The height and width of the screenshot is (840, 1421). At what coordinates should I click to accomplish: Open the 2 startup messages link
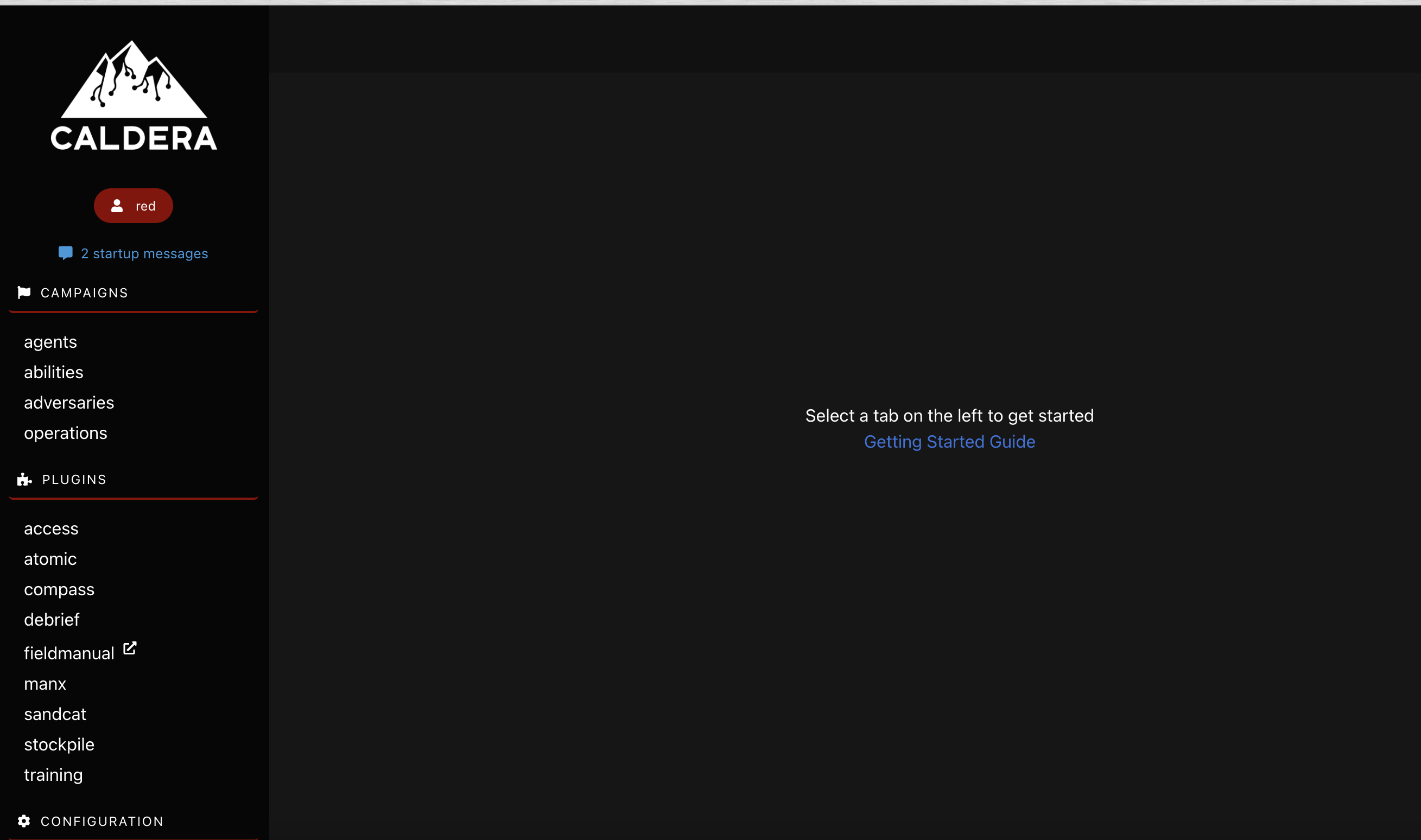(x=144, y=253)
